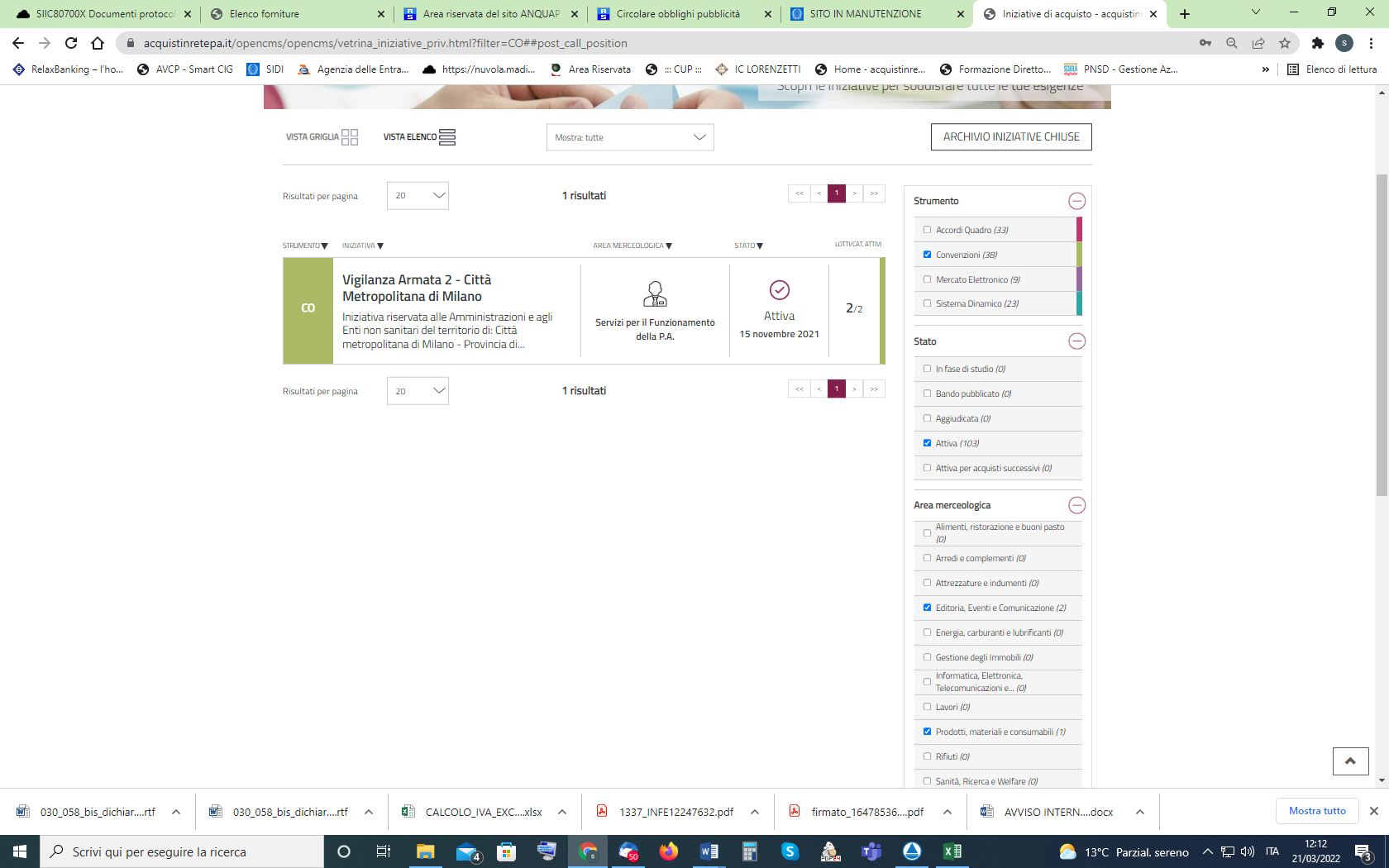Reload the page in the browser
Viewport: 1389px width, 868px height.
point(71,43)
